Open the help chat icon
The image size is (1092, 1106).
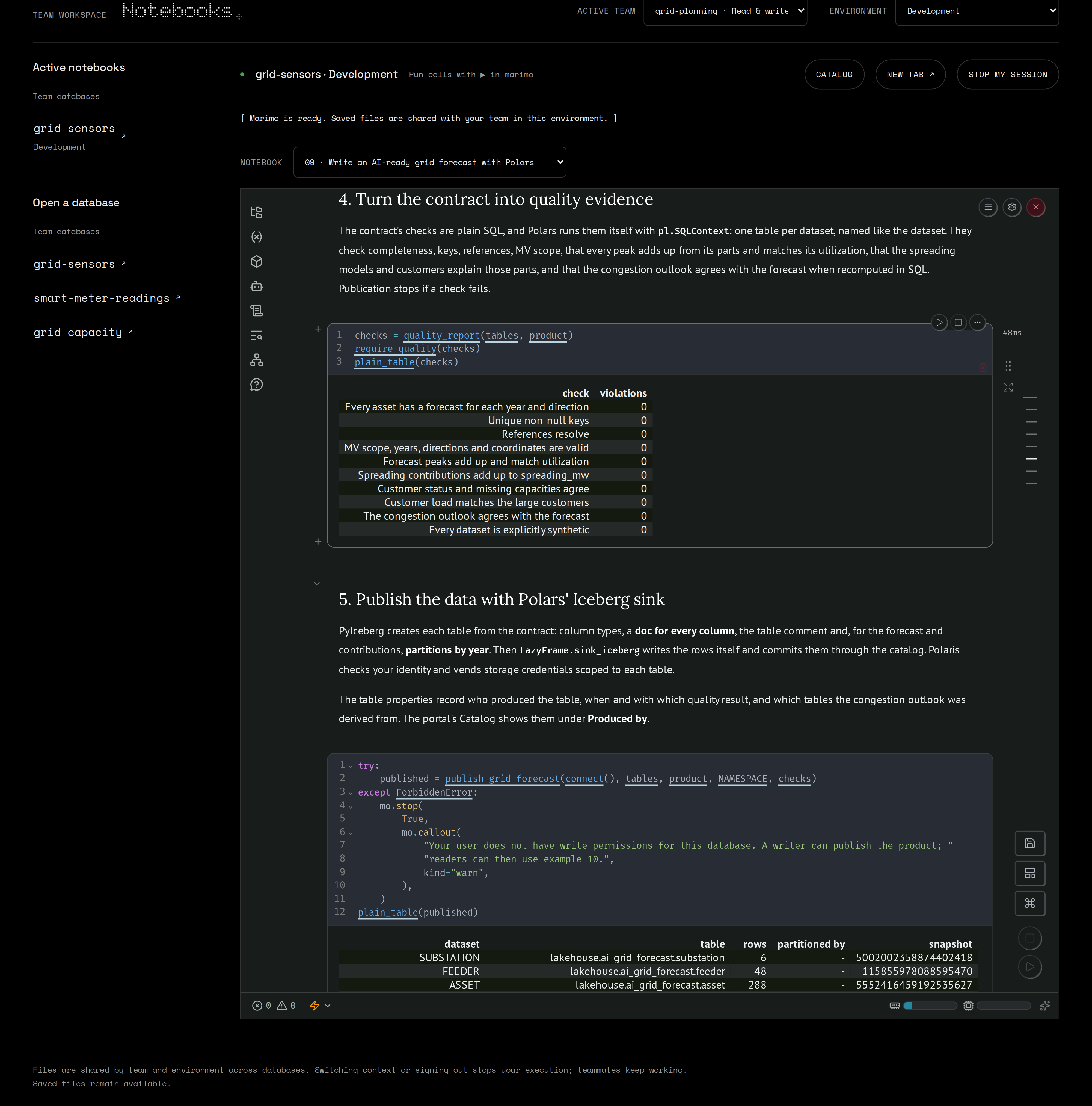pyautogui.click(x=256, y=385)
